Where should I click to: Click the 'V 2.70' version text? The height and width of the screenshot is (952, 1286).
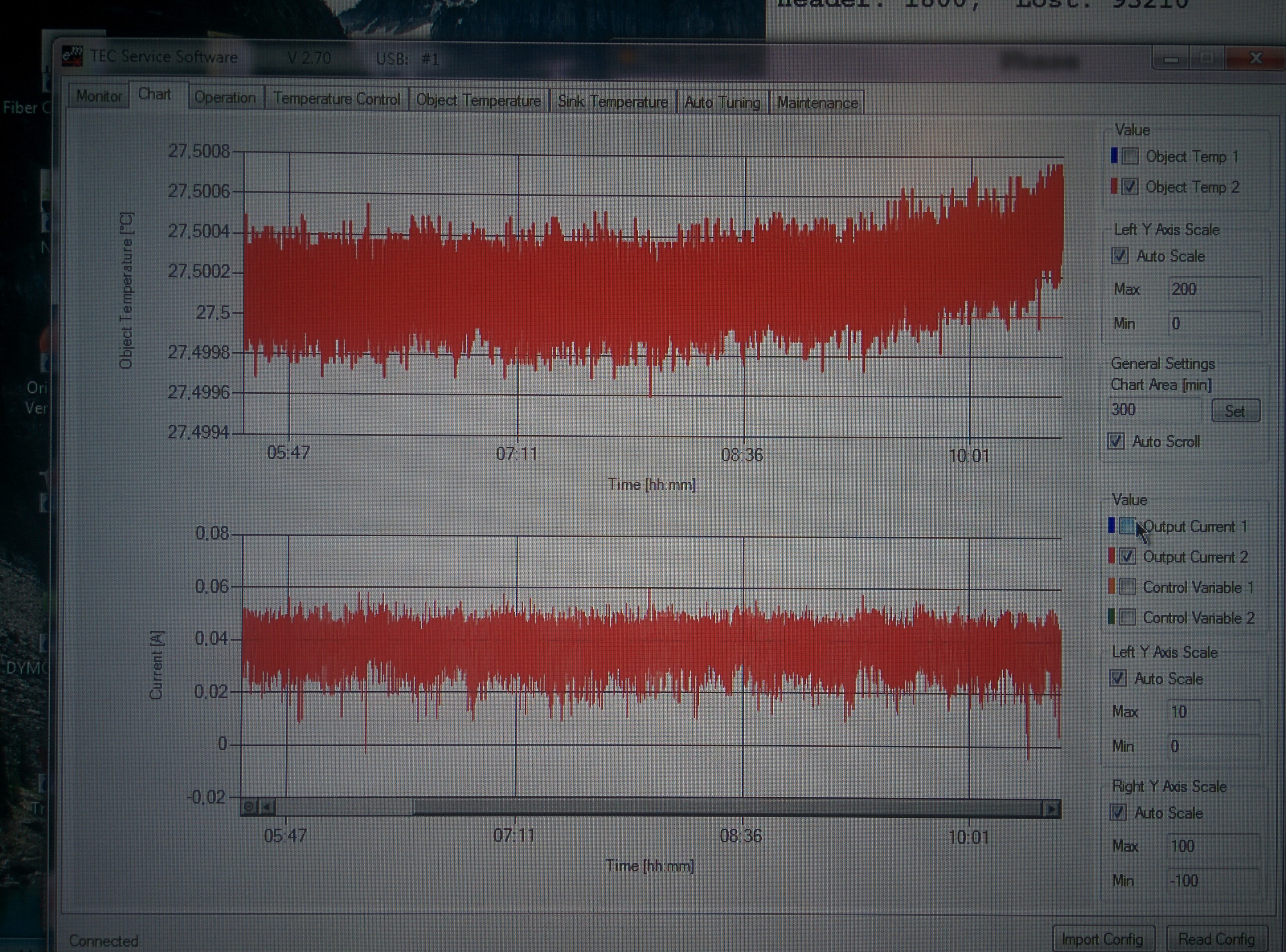click(309, 58)
